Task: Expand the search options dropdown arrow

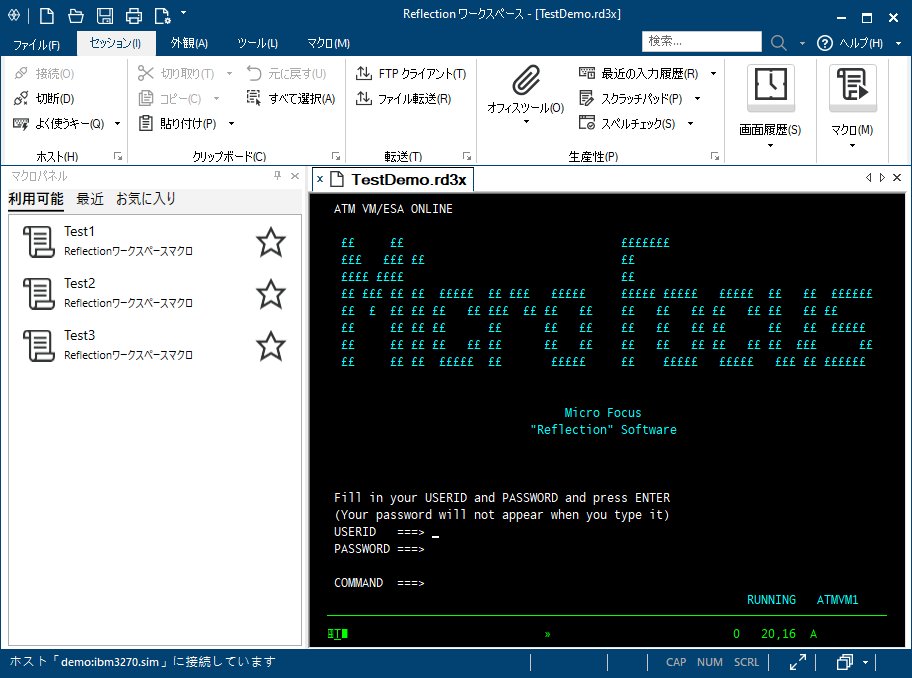Action: click(802, 43)
